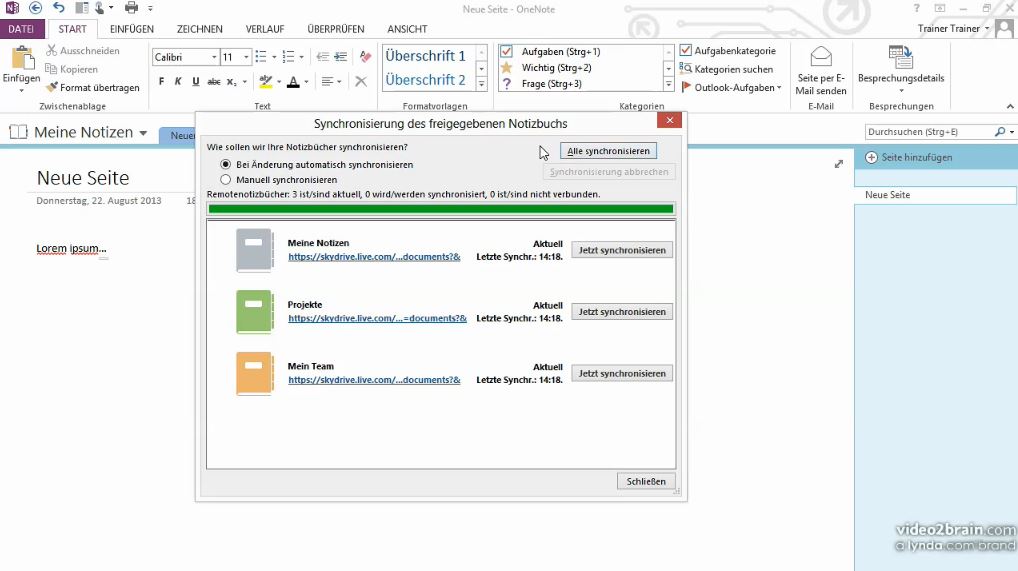This screenshot has height=571, width=1018.
Task: Switch to the START tab
Action: click(72, 29)
